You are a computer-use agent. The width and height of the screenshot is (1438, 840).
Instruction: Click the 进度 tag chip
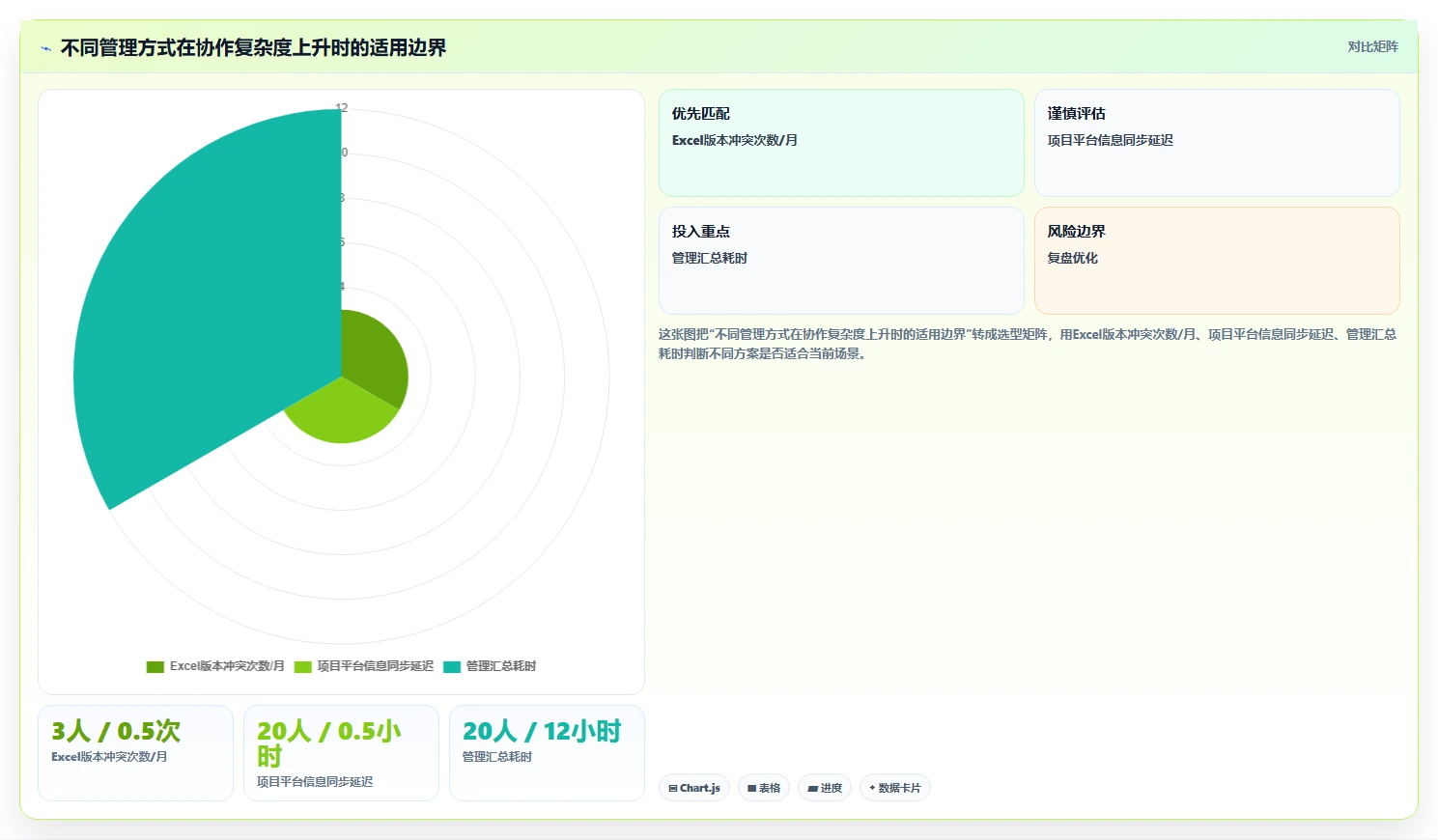(825, 788)
